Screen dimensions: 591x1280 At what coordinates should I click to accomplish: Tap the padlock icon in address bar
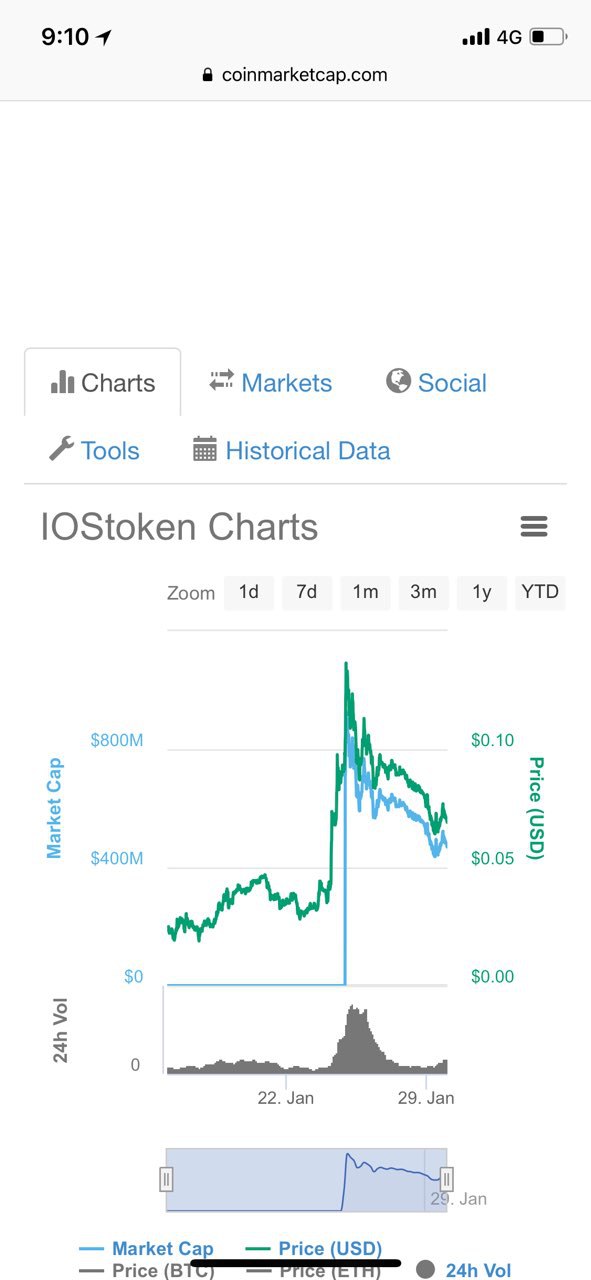(208, 75)
